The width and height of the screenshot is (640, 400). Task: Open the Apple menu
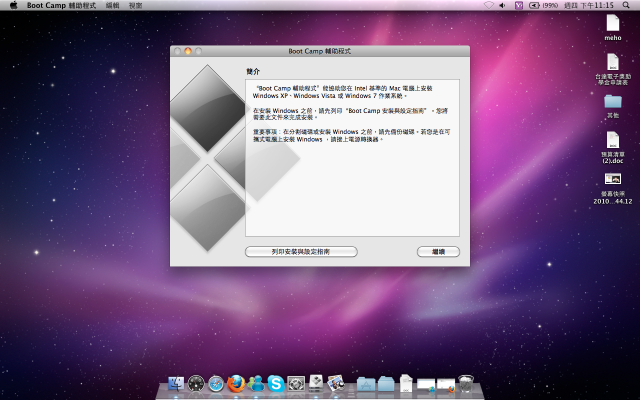click(13, 5)
